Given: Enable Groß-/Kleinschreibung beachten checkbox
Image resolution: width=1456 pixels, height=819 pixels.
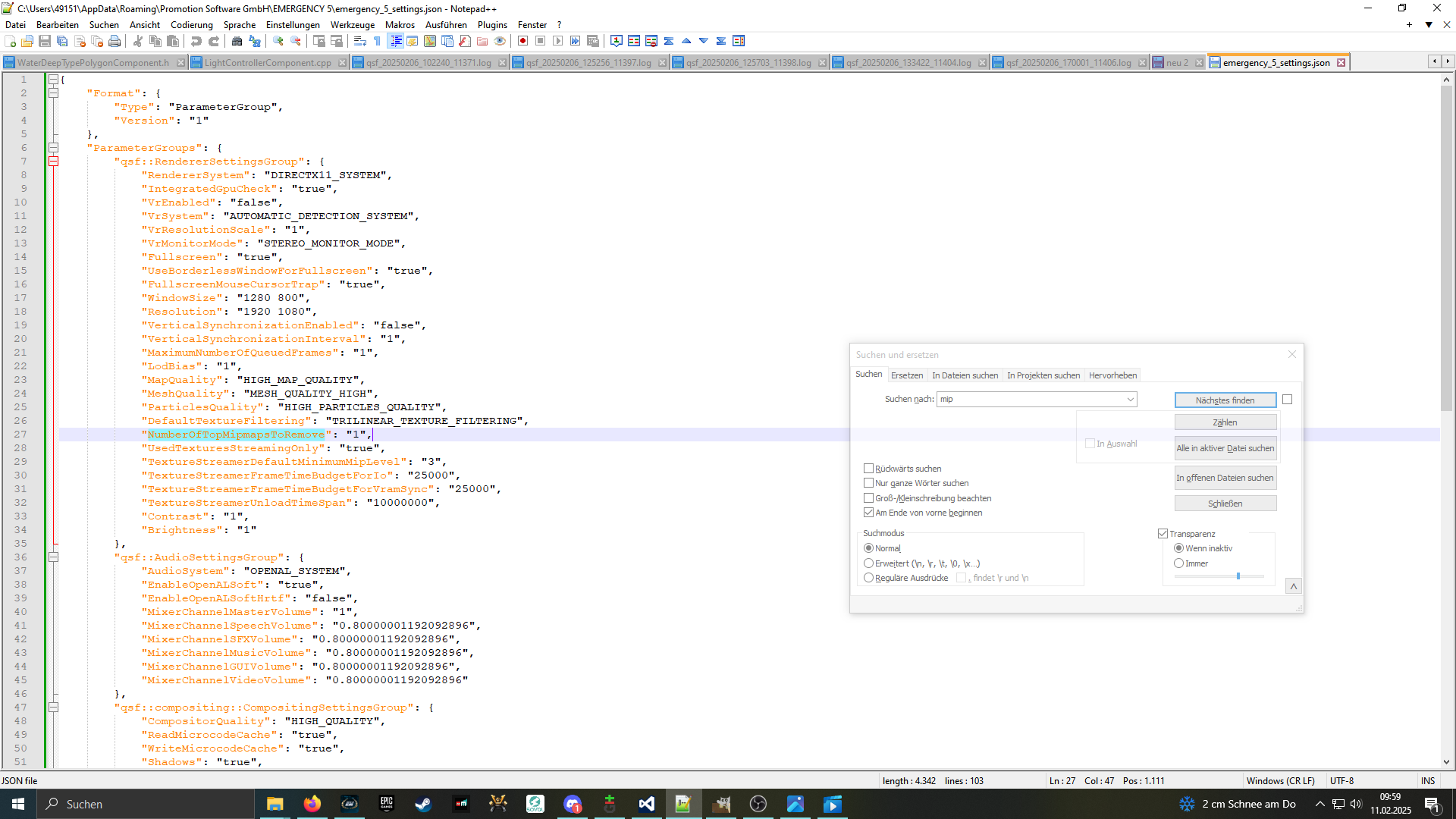Looking at the screenshot, I should pyautogui.click(x=869, y=498).
